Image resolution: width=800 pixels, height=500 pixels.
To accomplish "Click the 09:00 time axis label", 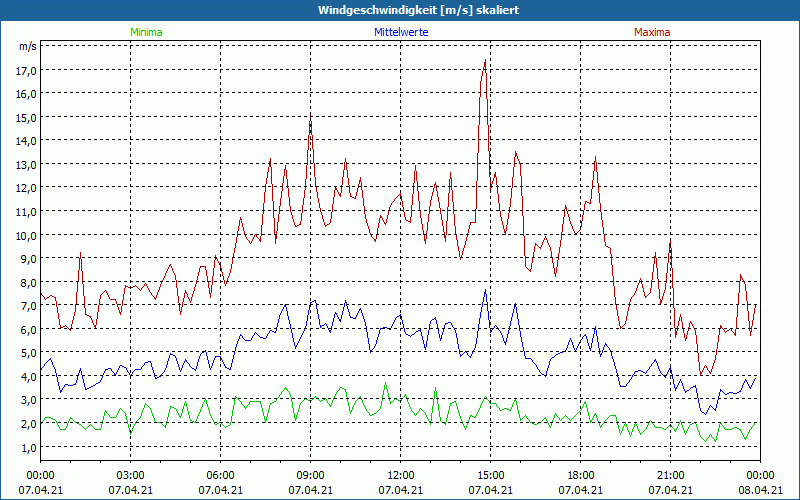I will 311,476.
